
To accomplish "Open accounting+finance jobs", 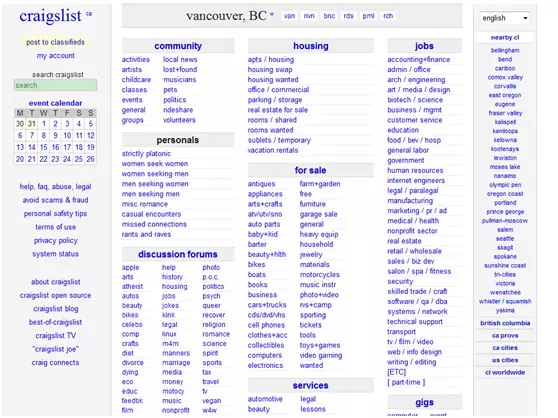I will coord(419,59).
